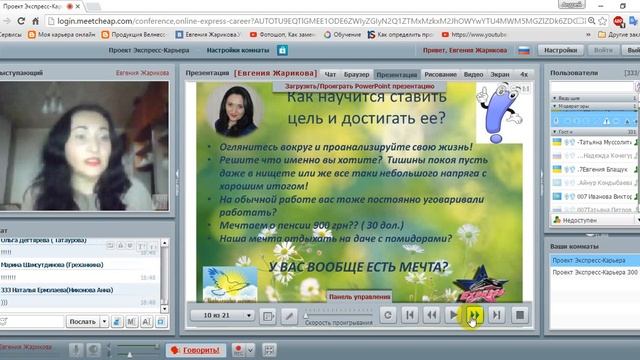The width and height of the screenshot is (640, 360).
Task: Click the slide layout icon beside page selector
Action: click(268, 316)
